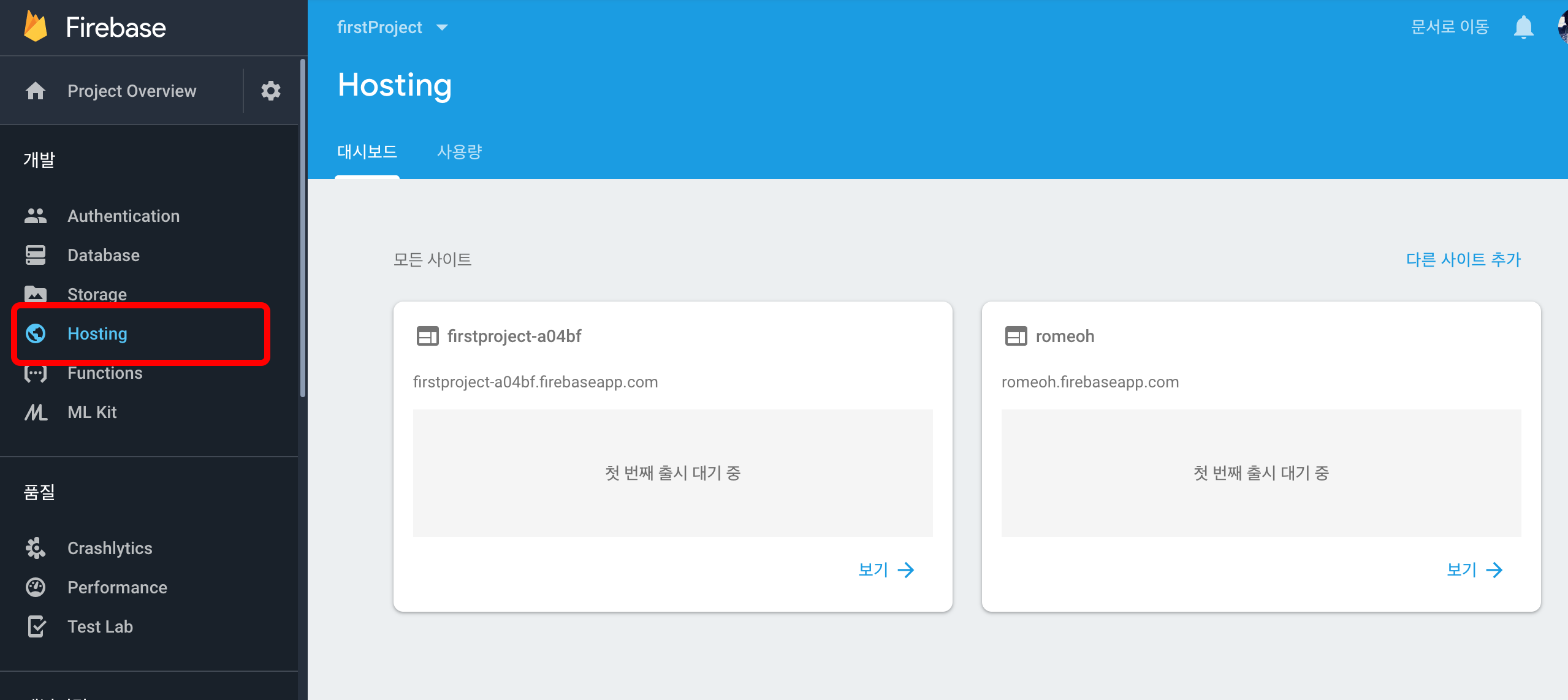Select the 대시보드 tab
The width and height of the screenshot is (1568, 700).
[x=367, y=151]
